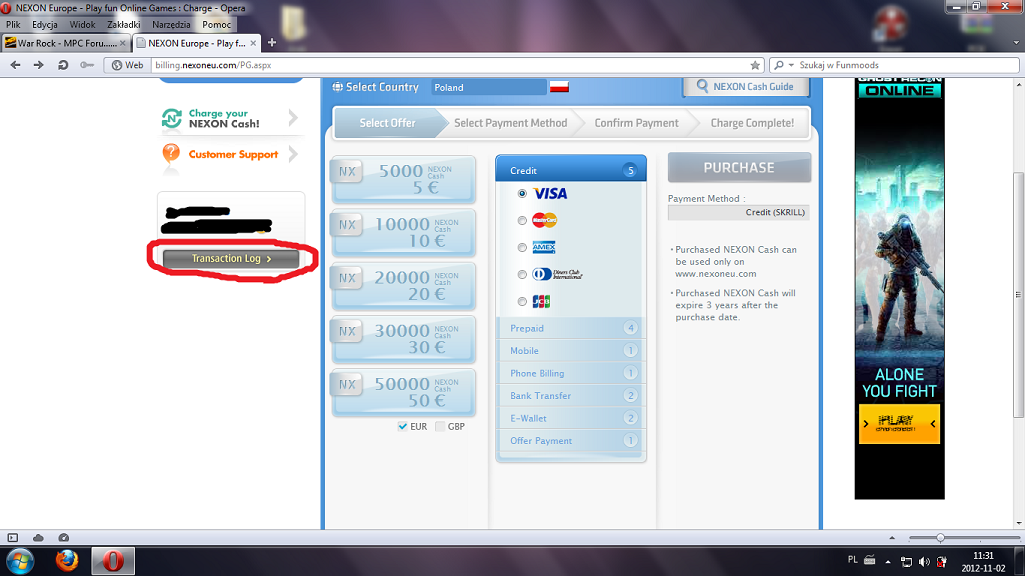Choose the 5000 NX for 5 € offer
1025x576 pixels.
click(403, 179)
